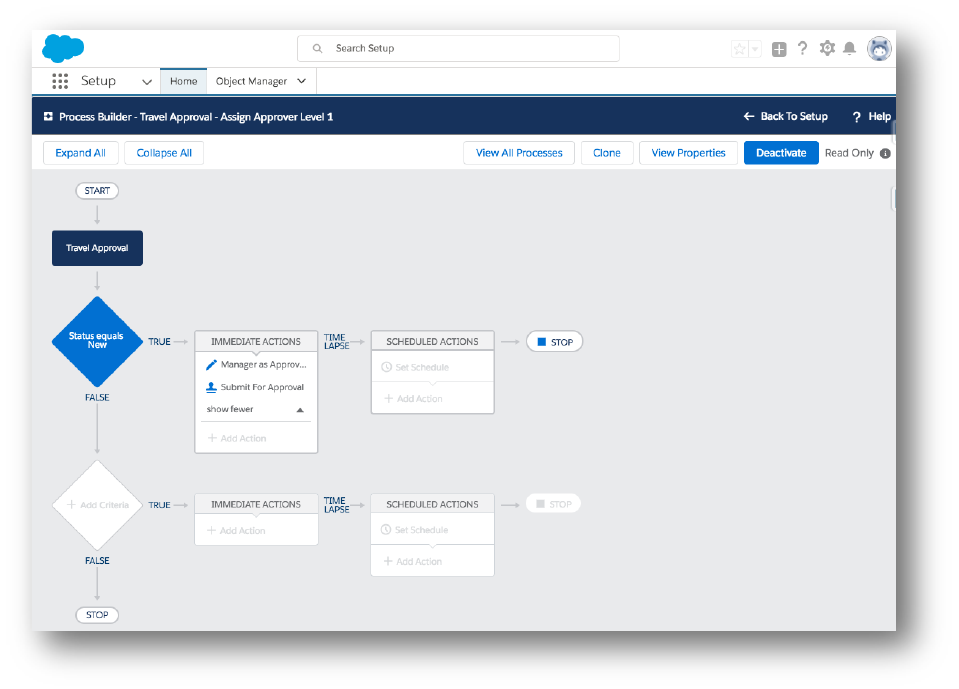This screenshot has height=689, width=959.
Task: Open the global actions plus icon
Action: (779, 50)
